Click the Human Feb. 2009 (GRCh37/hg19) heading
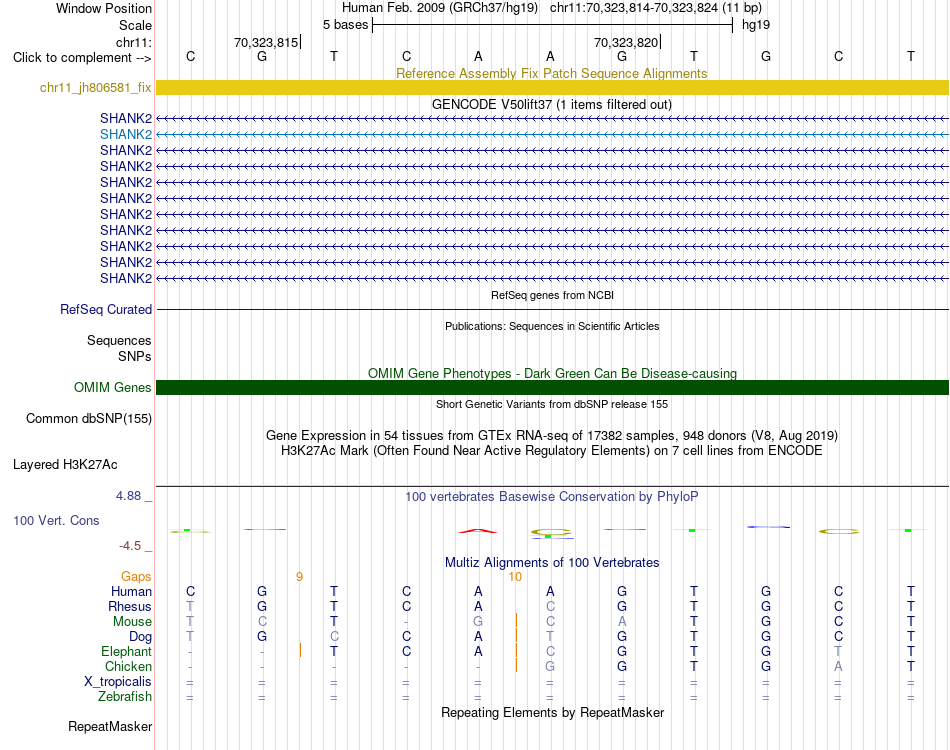Screen dimensions: 950x750 point(440,8)
